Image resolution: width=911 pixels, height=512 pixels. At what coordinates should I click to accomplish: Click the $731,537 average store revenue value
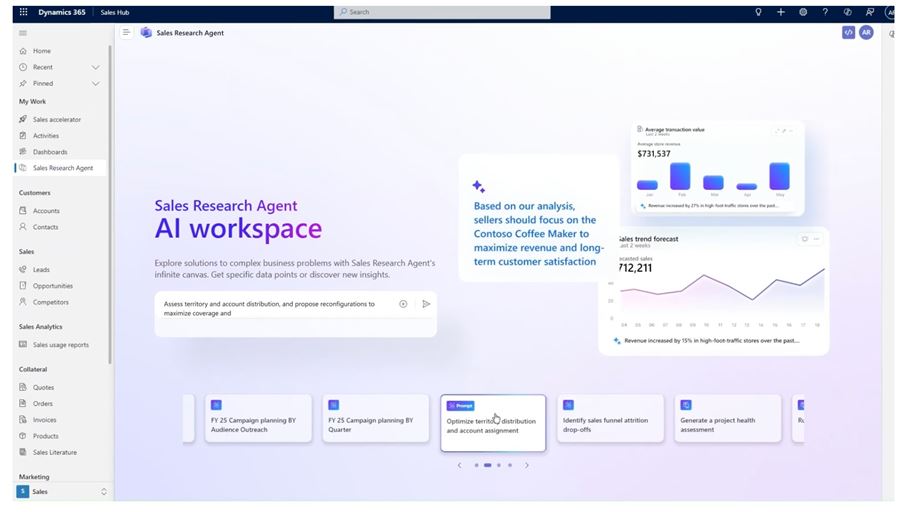654,154
